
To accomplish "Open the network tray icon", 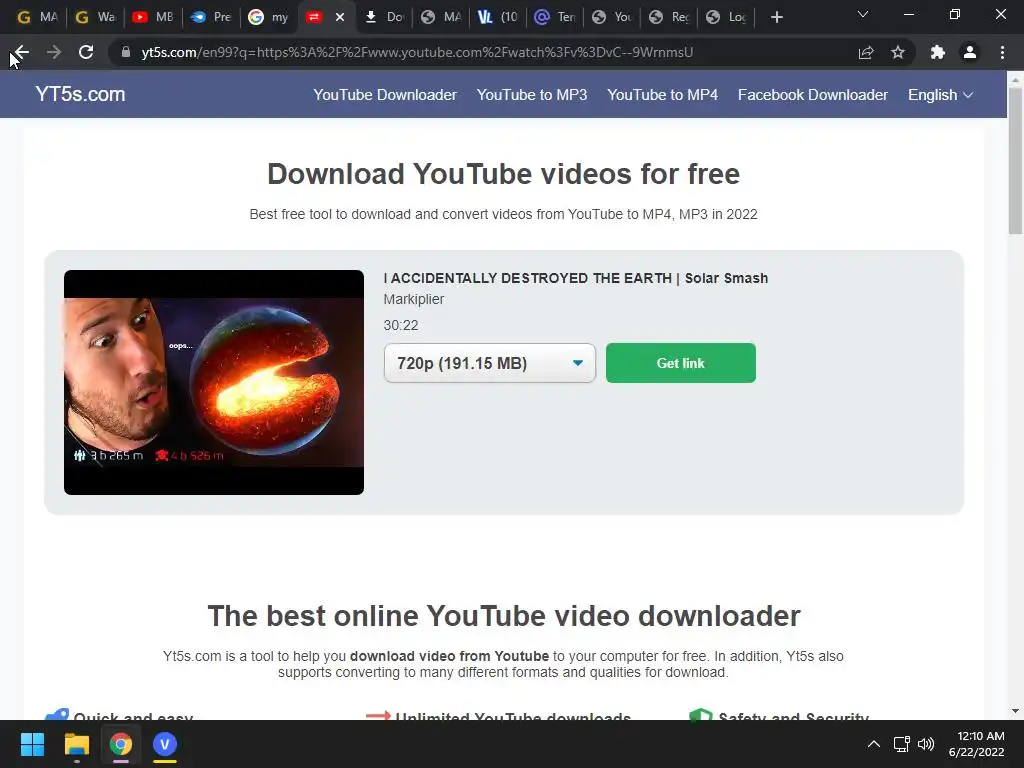I will click(902, 744).
